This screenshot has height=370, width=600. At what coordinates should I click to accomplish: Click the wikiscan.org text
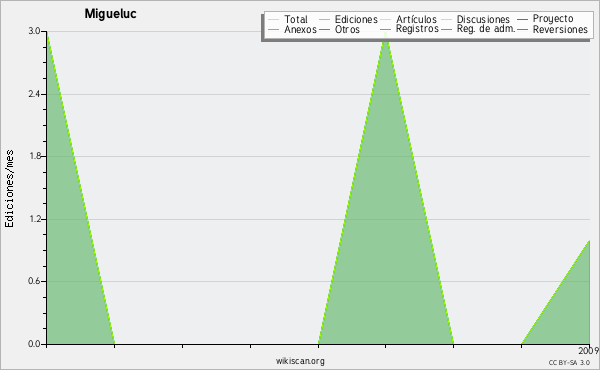[x=300, y=361]
